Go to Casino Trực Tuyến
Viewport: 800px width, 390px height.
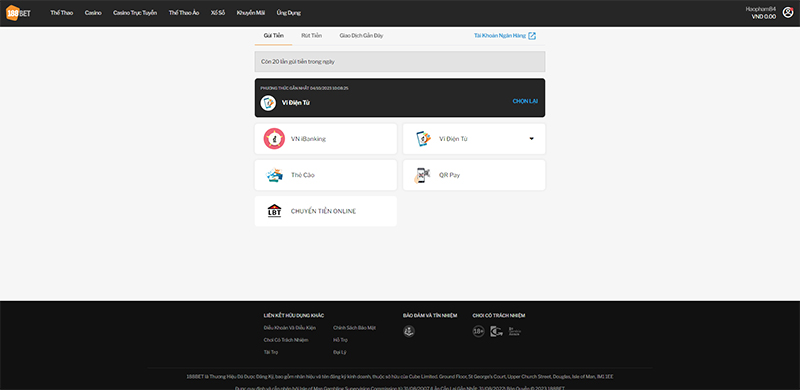tap(135, 13)
